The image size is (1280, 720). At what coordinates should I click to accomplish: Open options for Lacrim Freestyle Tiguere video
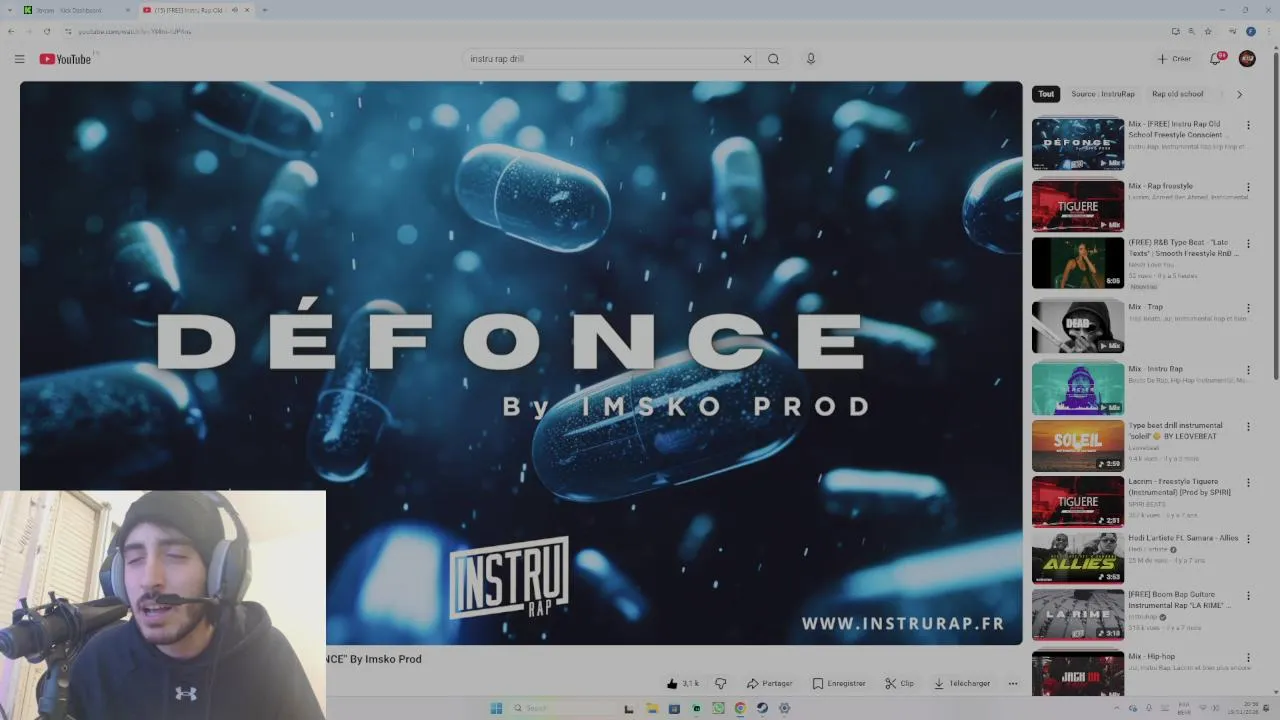tap(1248, 483)
